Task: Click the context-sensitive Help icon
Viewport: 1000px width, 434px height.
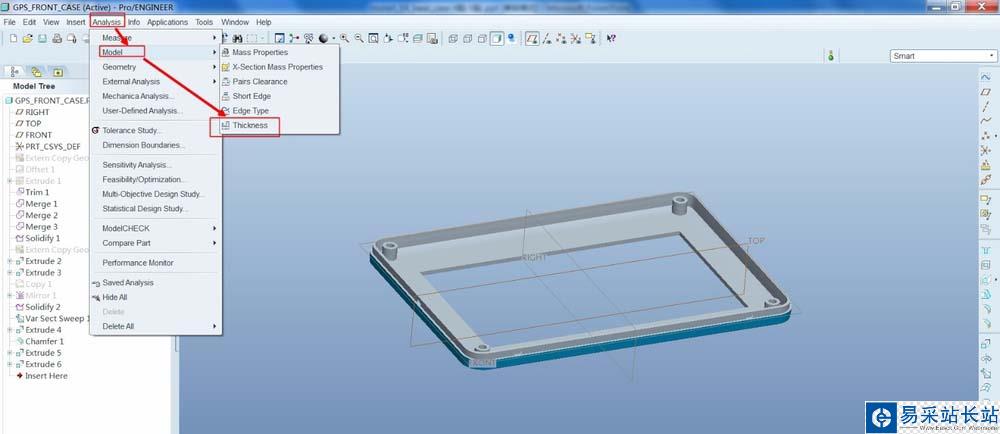Action: (x=611, y=38)
